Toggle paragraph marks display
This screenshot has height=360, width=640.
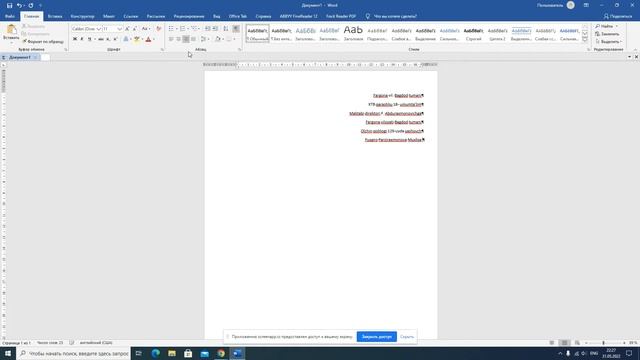(x=236, y=29)
